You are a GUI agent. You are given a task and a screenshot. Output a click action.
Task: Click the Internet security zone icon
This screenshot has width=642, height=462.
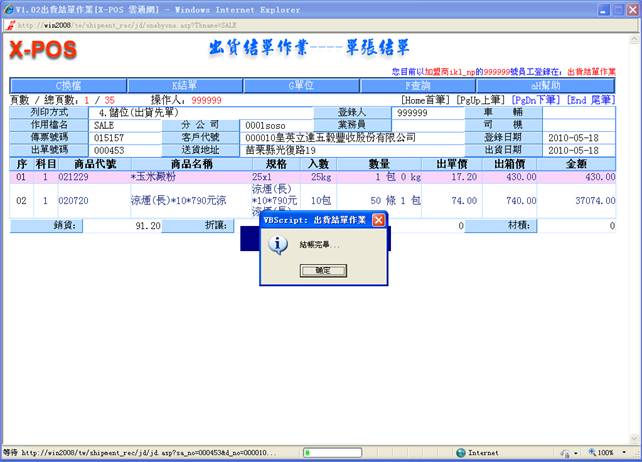point(461,453)
